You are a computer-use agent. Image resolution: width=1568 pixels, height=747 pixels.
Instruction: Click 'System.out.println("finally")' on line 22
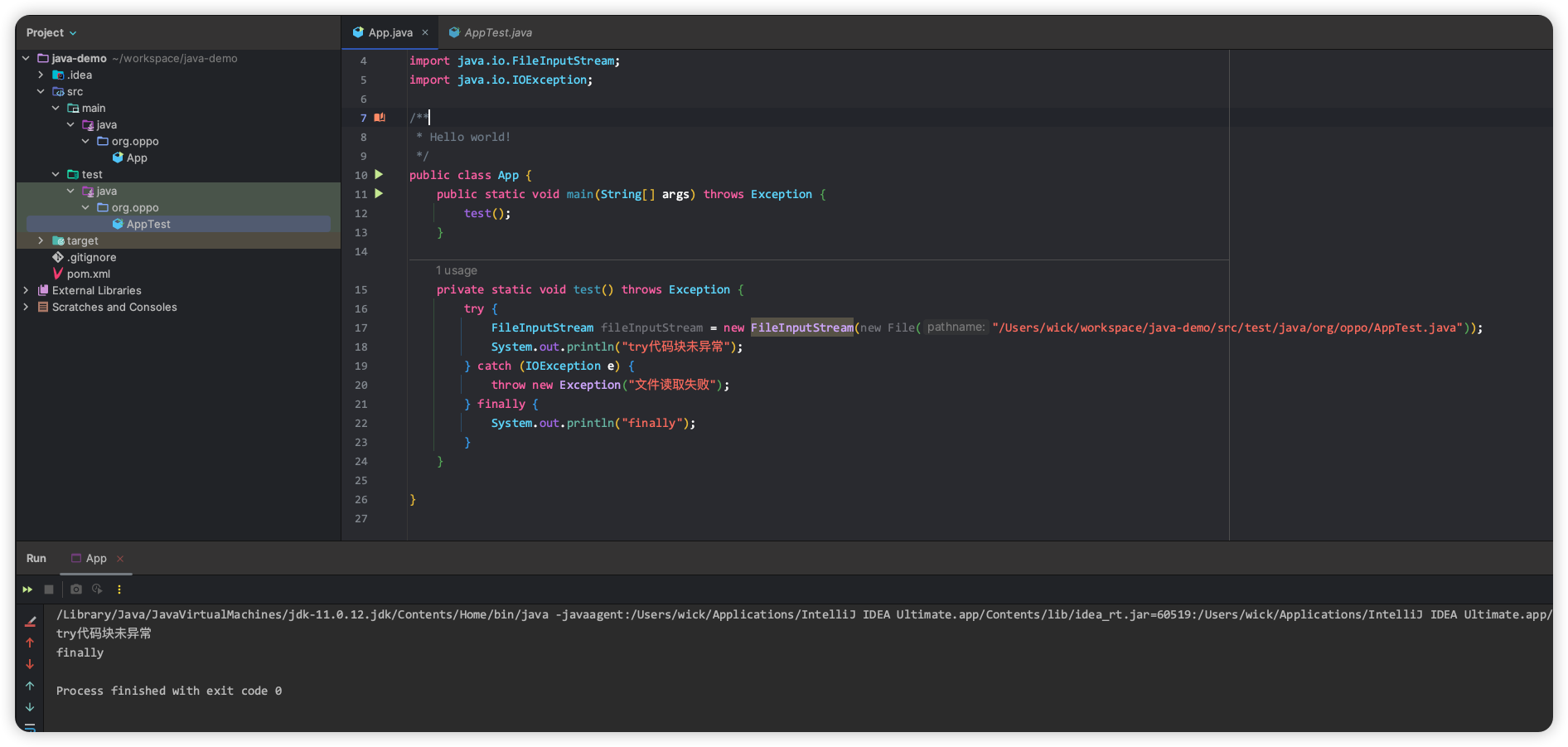(590, 423)
